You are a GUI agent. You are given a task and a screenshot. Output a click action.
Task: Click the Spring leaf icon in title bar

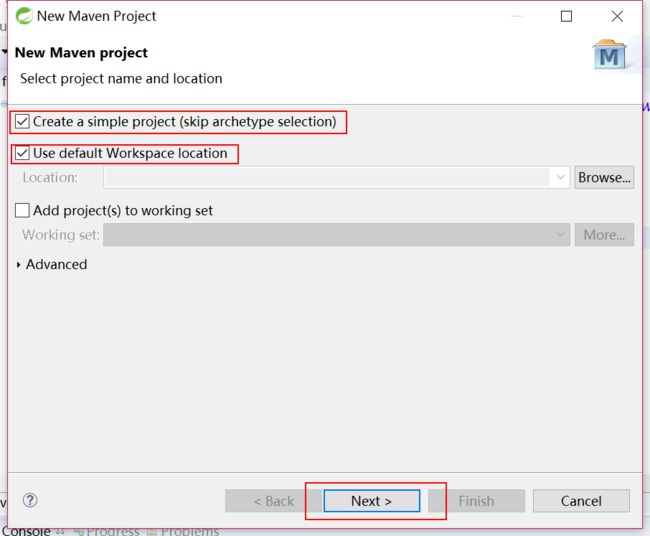[x=24, y=16]
